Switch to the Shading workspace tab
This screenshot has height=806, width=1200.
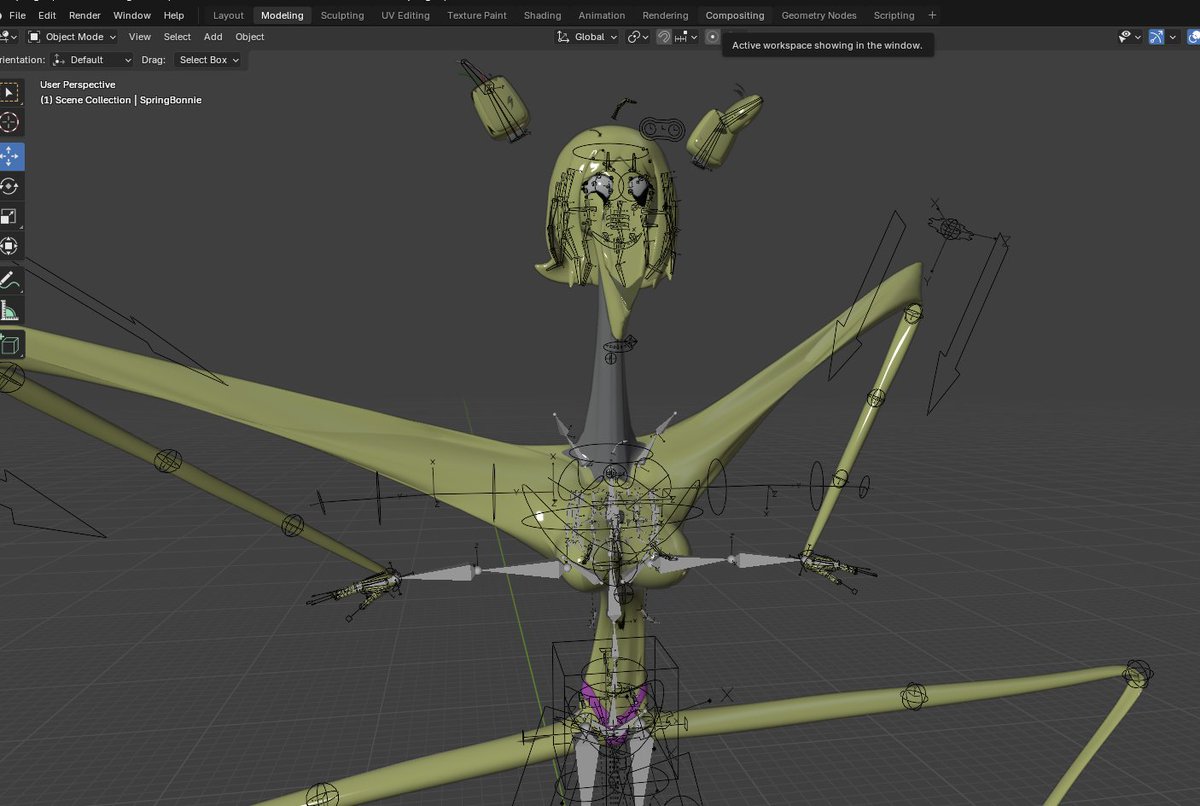coord(543,15)
